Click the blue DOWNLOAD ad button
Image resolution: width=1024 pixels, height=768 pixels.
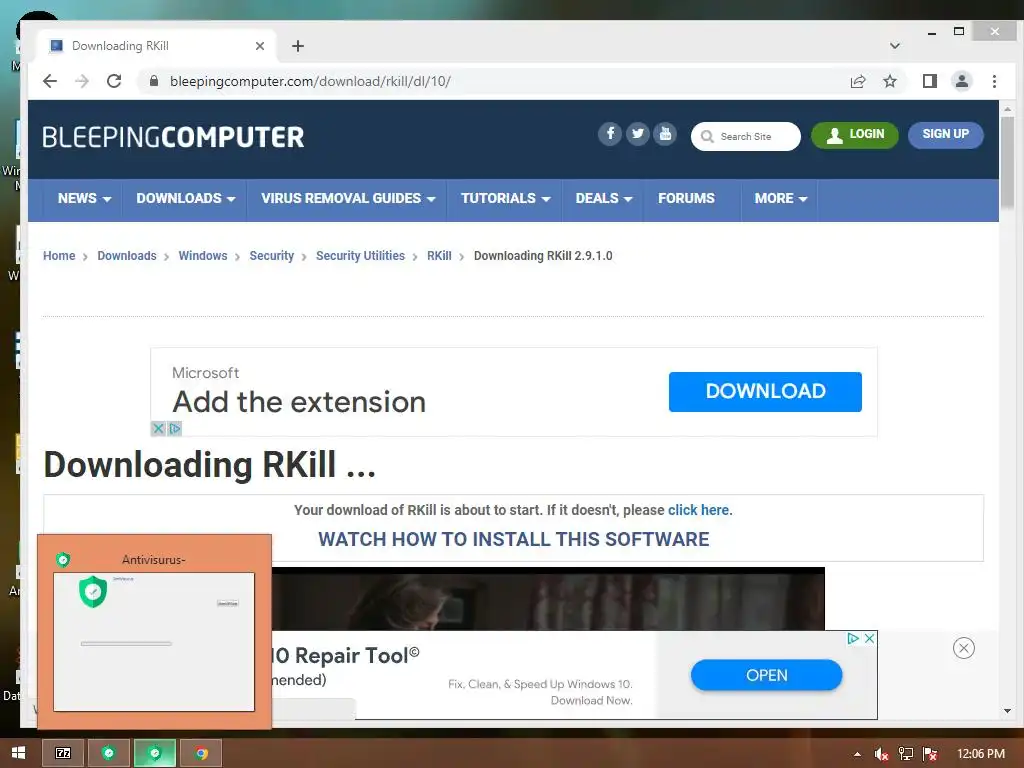point(765,392)
